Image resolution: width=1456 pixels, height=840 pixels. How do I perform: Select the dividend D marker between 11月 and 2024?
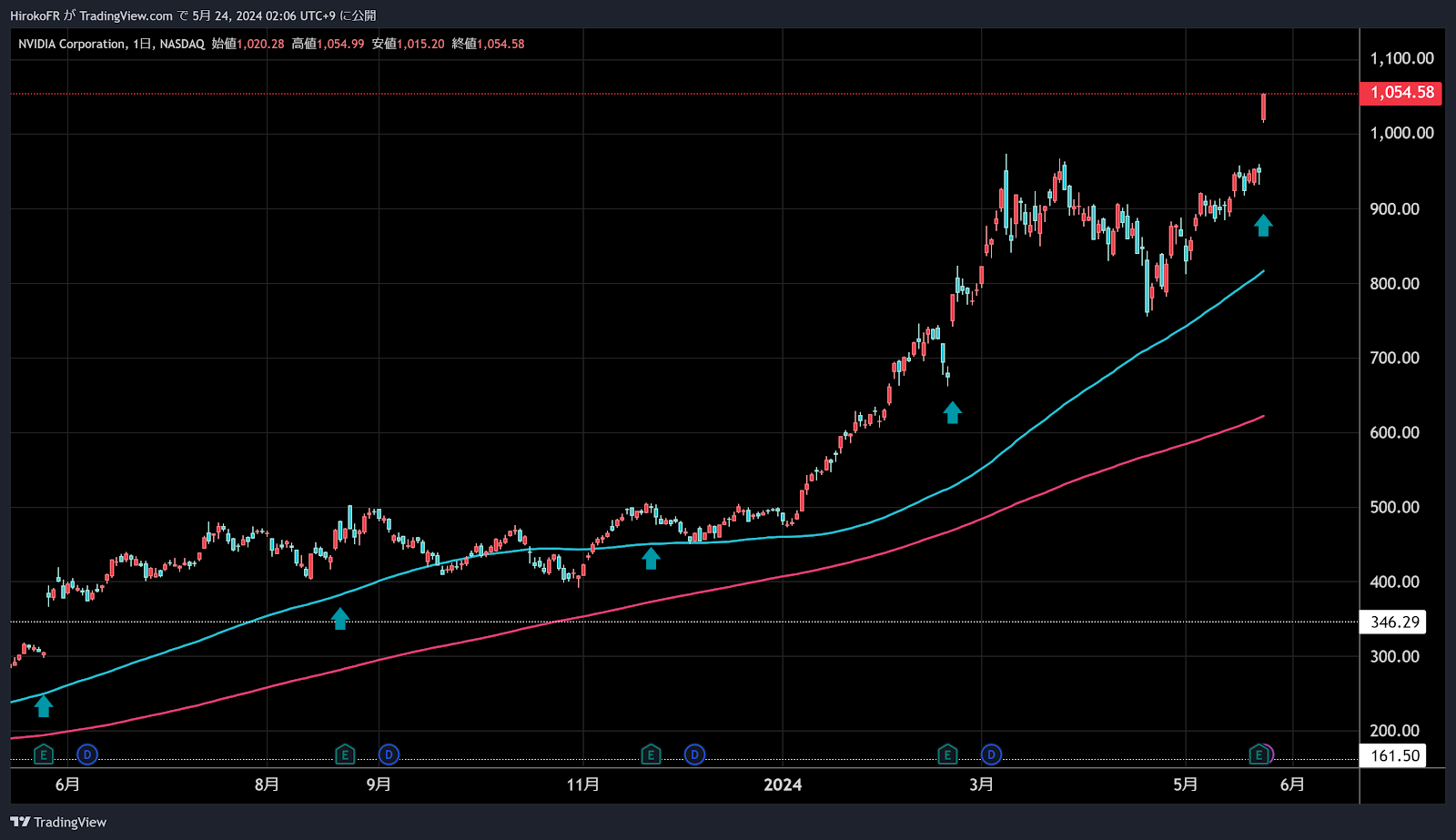coord(694,754)
